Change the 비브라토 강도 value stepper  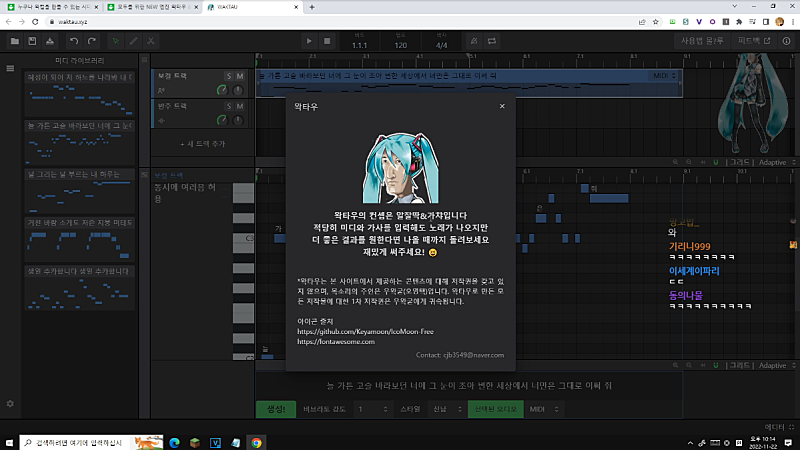click(x=372, y=409)
